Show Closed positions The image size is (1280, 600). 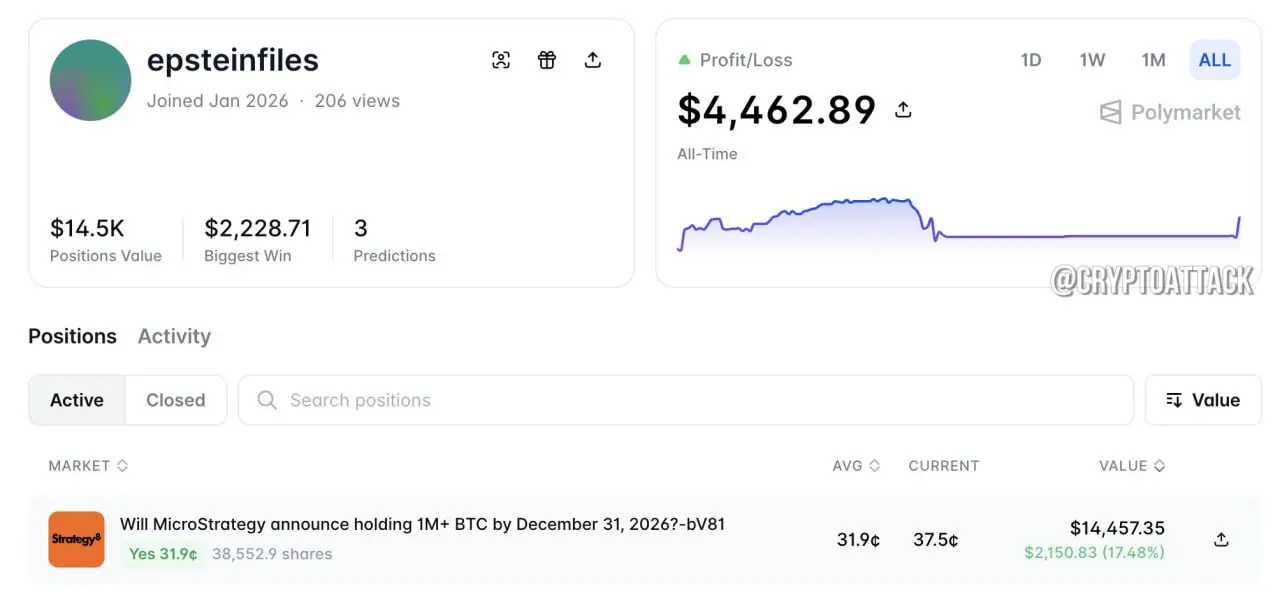(x=175, y=400)
